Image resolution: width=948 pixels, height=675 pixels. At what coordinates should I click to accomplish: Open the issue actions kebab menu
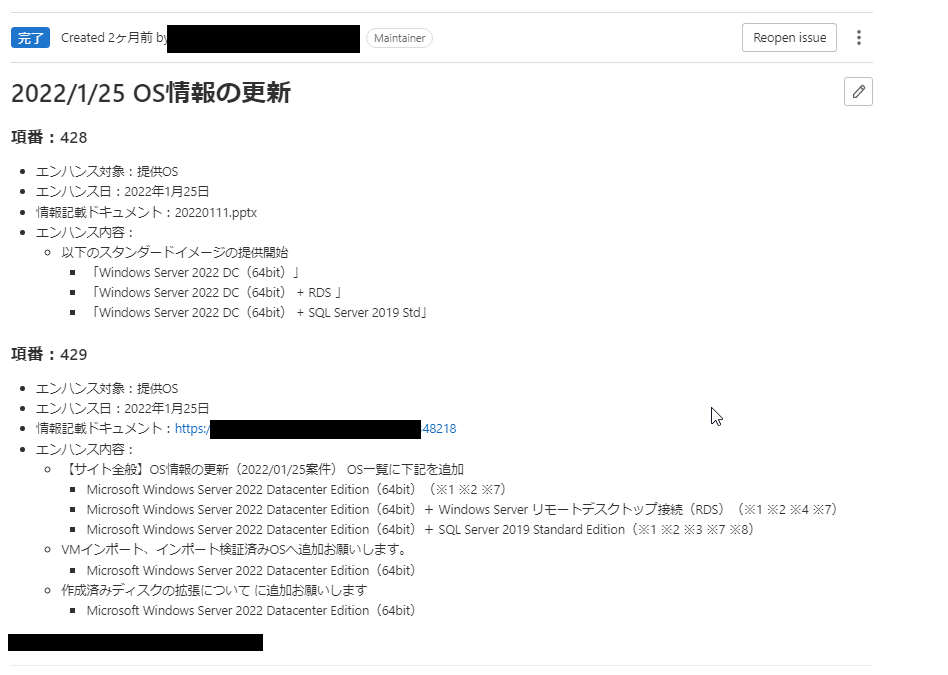coord(858,38)
